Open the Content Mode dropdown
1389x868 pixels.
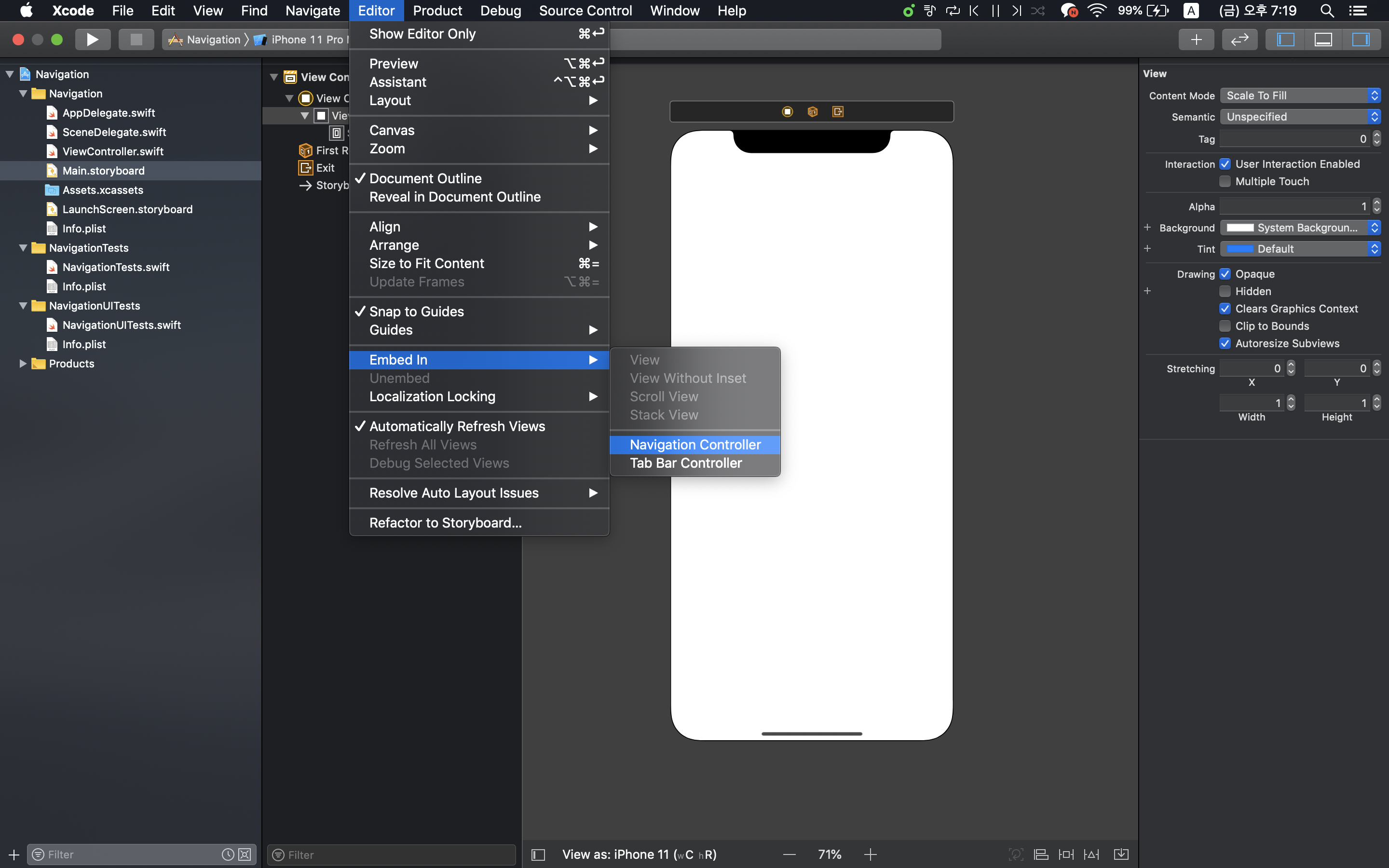point(1299,95)
